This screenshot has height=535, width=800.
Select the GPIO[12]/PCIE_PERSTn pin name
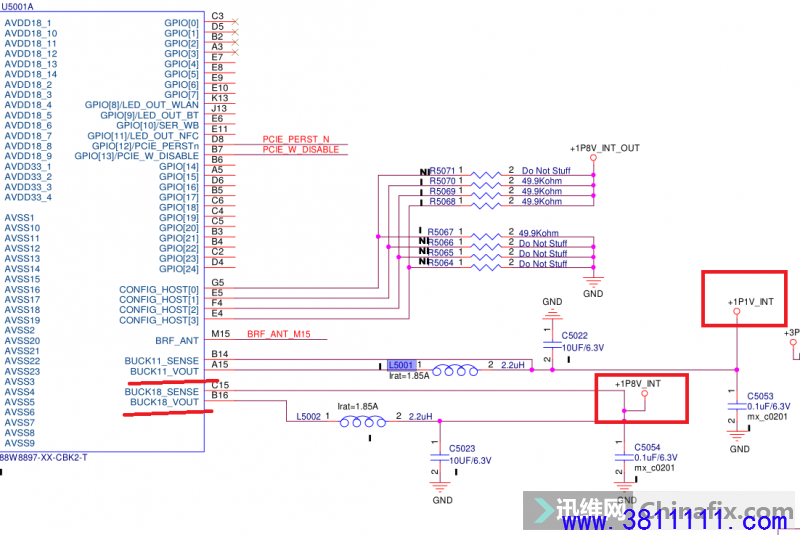click(145, 146)
